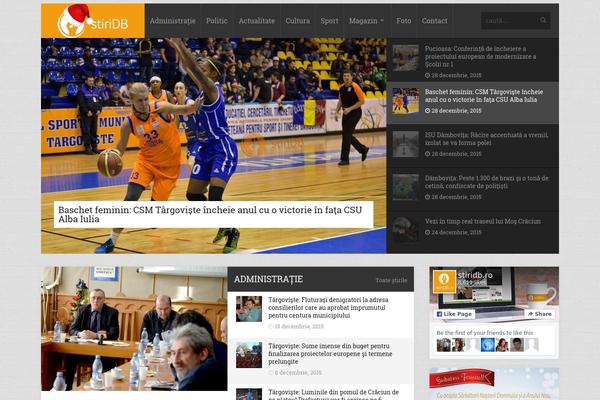The image size is (600, 400).
Task: Open the Administrație menu item
Action: tap(173, 21)
